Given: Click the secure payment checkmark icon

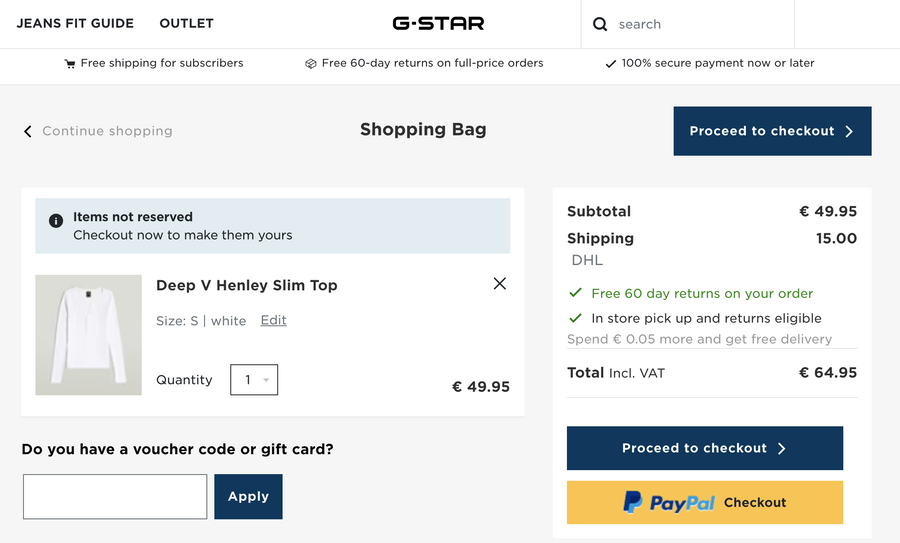Looking at the screenshot, I should point(610,63).
